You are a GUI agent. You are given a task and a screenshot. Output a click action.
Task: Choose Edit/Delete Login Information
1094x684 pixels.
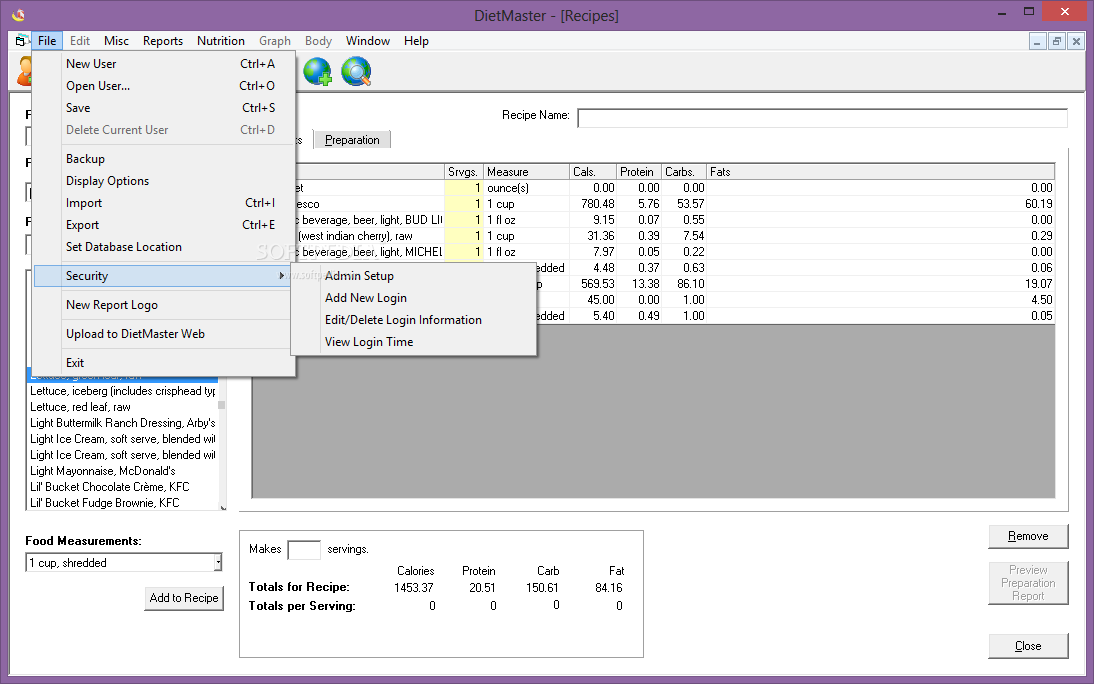[x=414, y=320]
